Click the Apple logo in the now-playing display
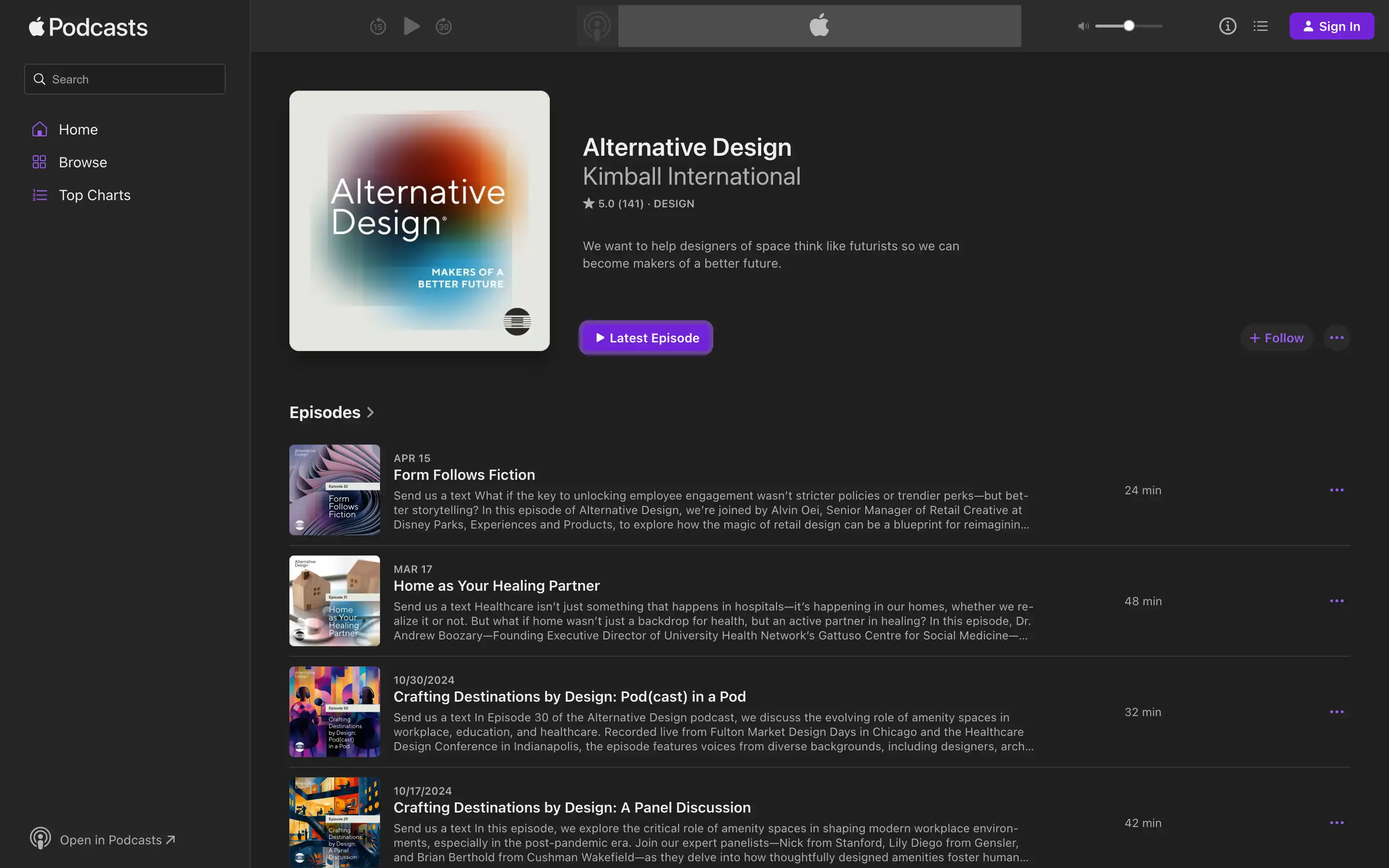 [x=819, y=25]
